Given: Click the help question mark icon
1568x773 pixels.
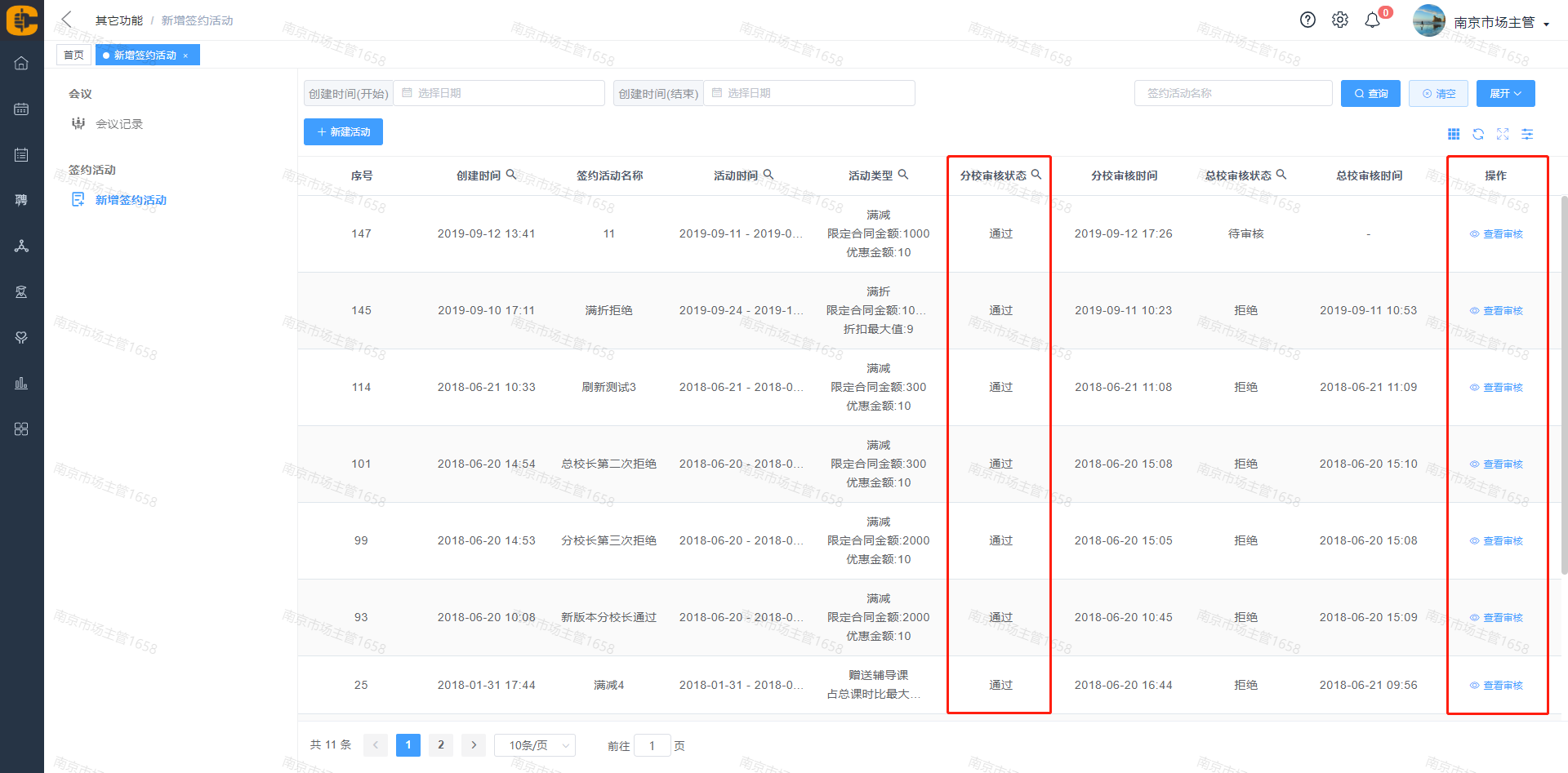Looking at the screenshot, I should coord(1307,20).
